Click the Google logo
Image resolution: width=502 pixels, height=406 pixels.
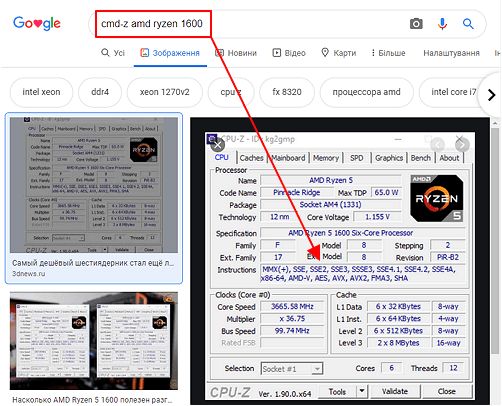pyautogui.click(x=37, y=23)
